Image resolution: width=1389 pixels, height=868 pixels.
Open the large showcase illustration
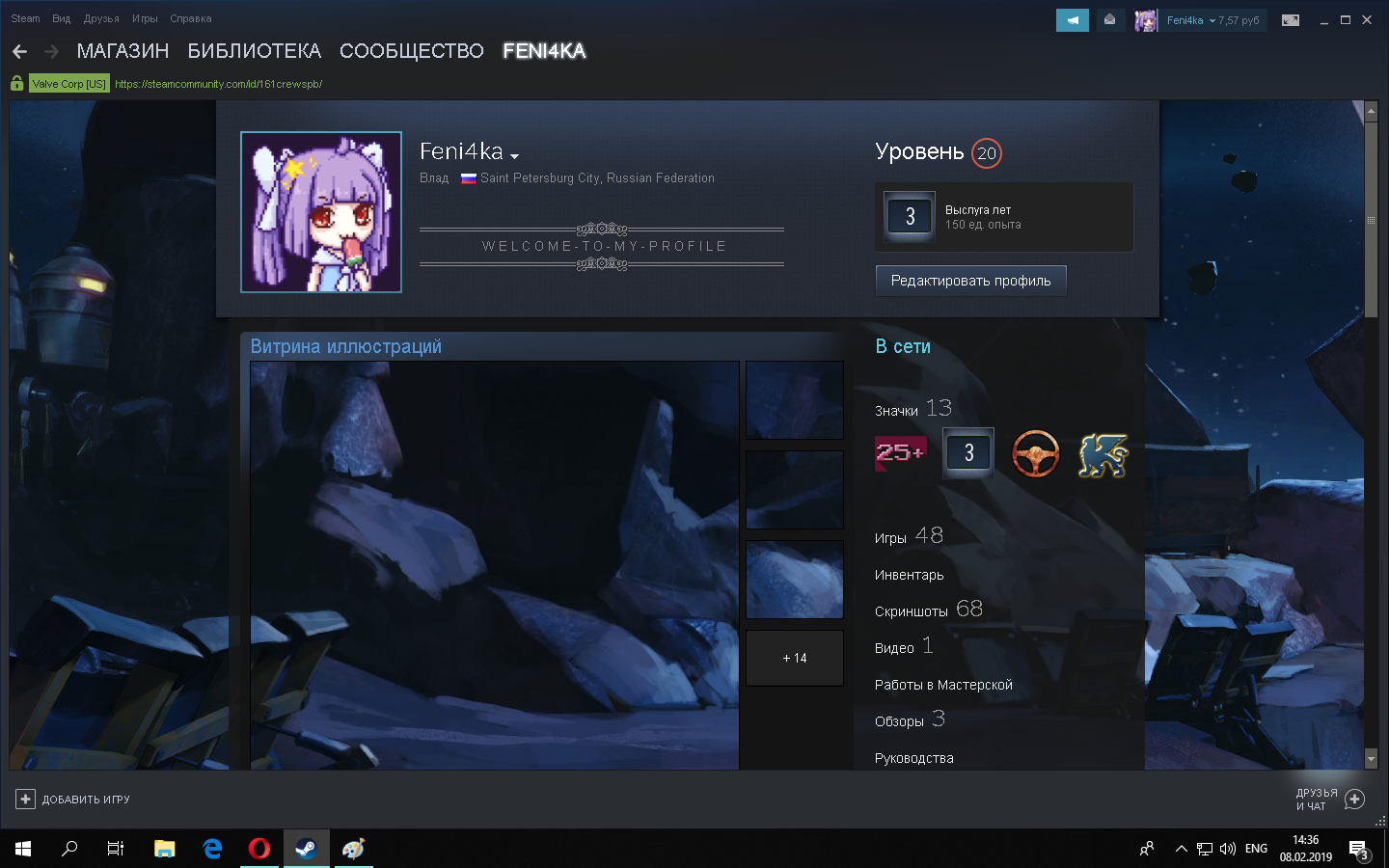[495, 565]
